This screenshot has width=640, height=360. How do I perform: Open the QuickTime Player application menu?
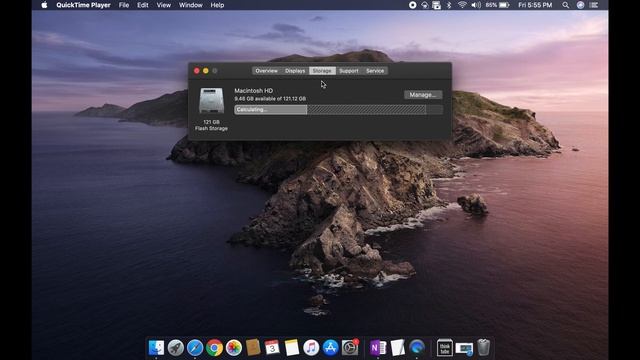[x=83, y=5]
